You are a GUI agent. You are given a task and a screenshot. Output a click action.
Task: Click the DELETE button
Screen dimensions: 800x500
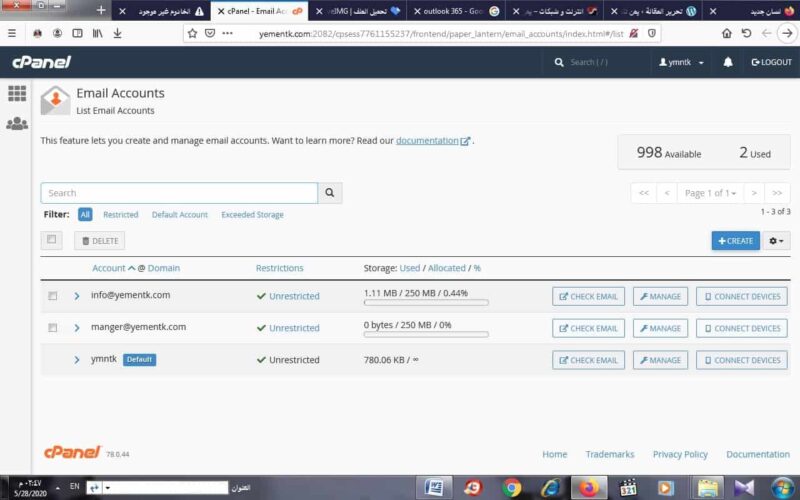[99, 241]
